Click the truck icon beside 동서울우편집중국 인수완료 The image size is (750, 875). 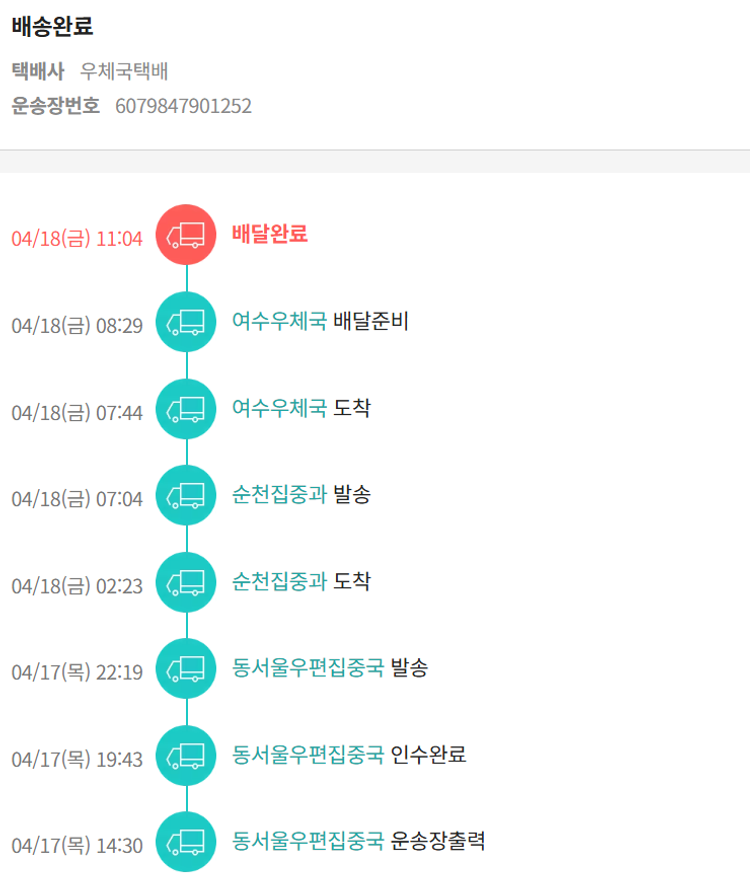[186, 755]
